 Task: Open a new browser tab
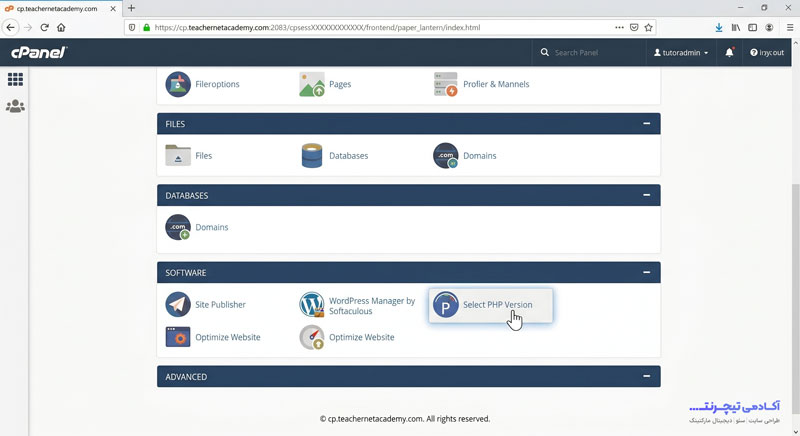131,8
